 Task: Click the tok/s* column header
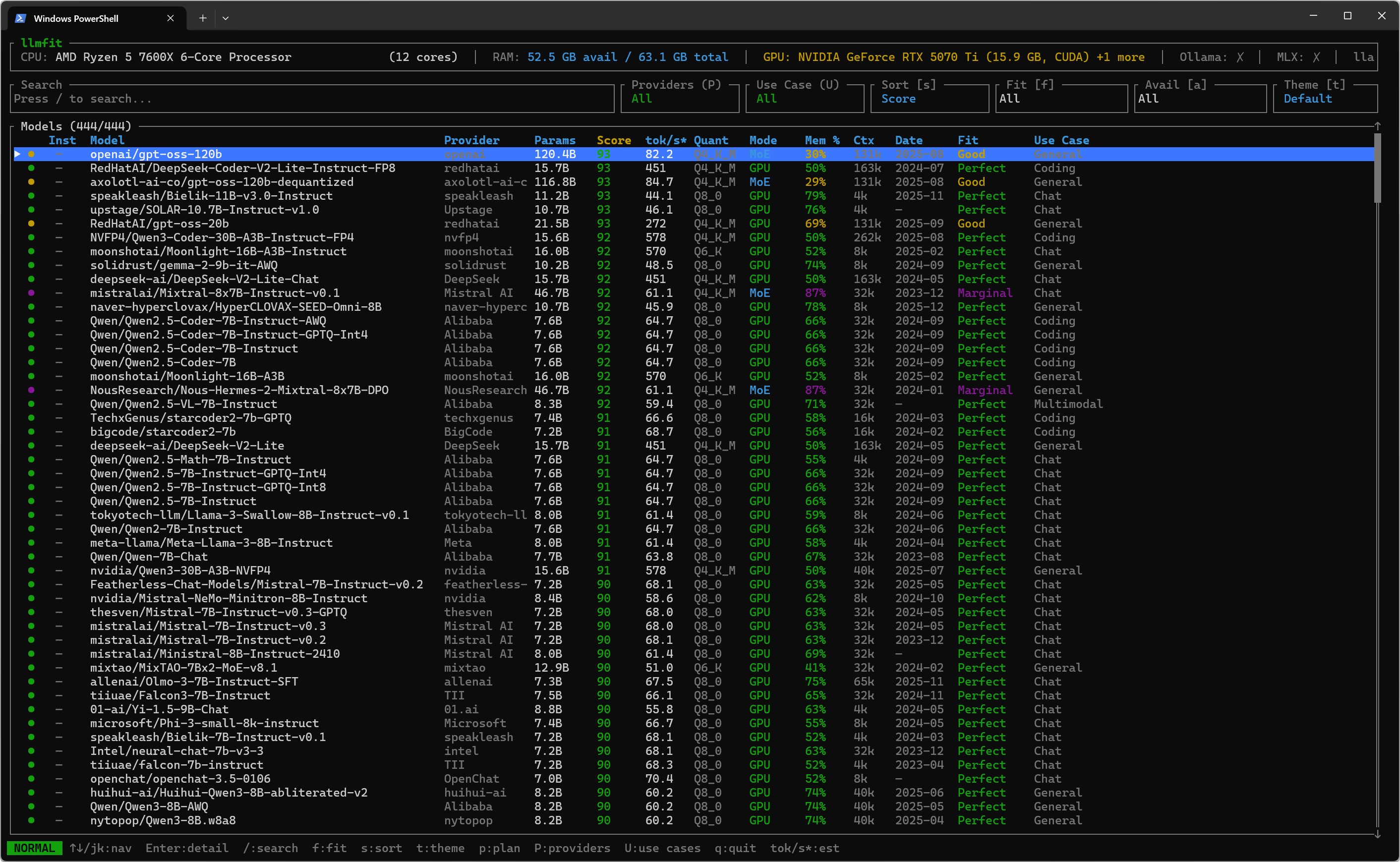665,140
